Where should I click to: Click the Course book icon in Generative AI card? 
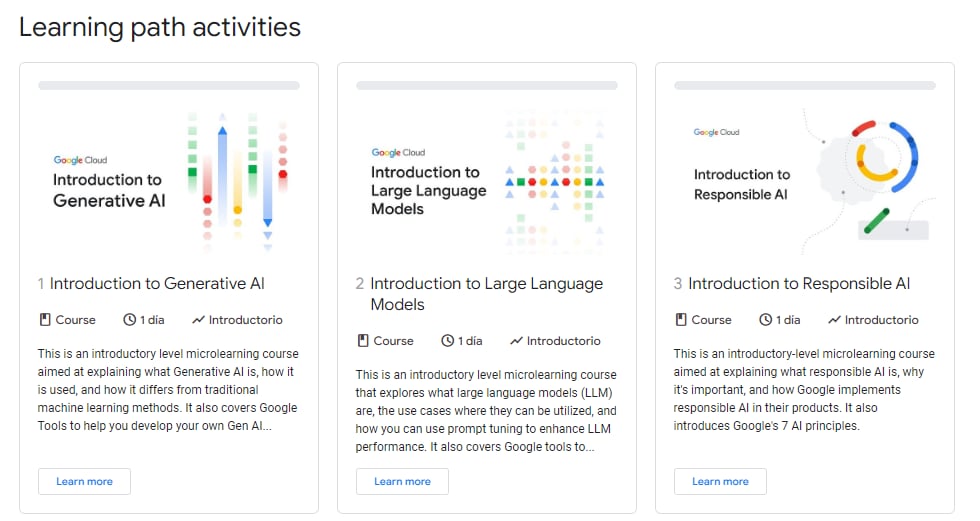44,320
